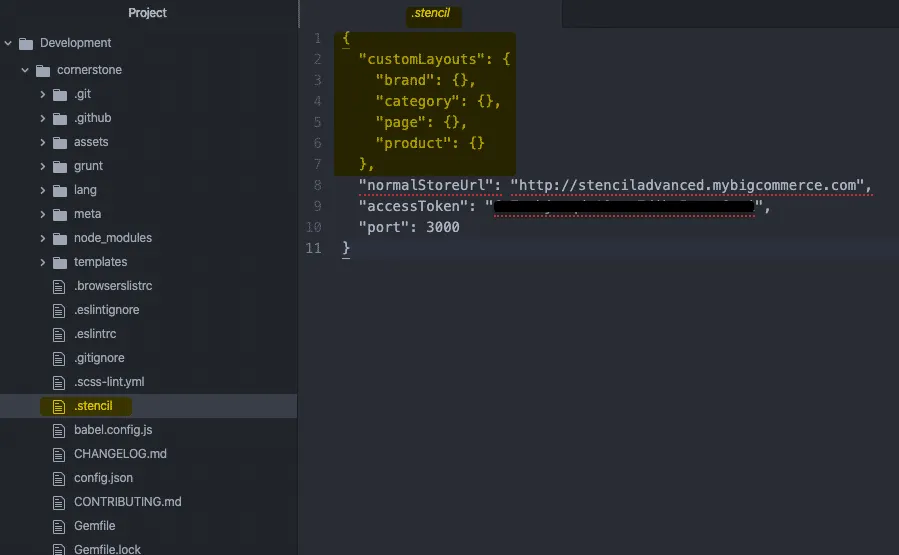Select the cornerstone folder name
The width and height of the screenshot is (899, 555).
89,70
